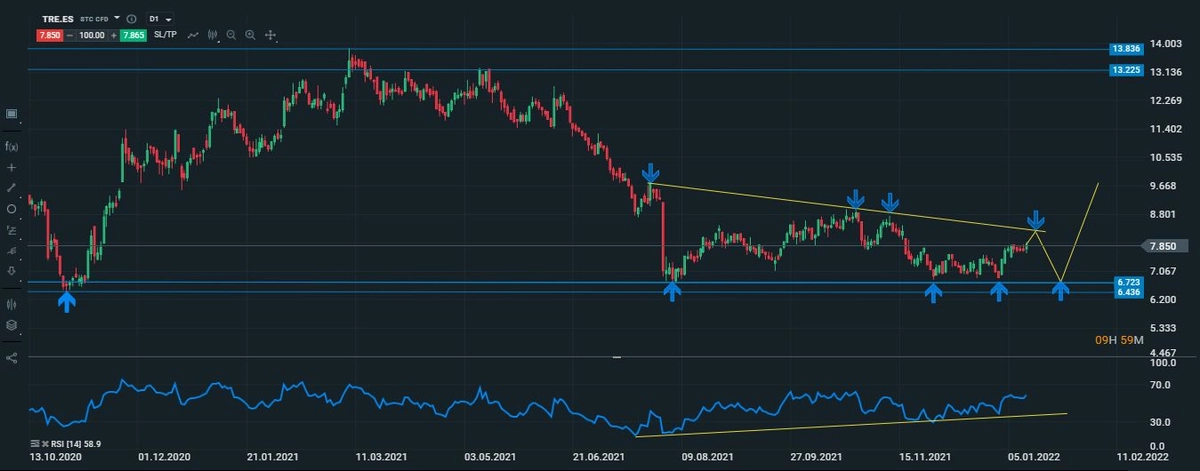Image resolution: width=1200 pixels, height=471 pixels.
Task: Select the circle shape drawing tool
Action: 12,209
